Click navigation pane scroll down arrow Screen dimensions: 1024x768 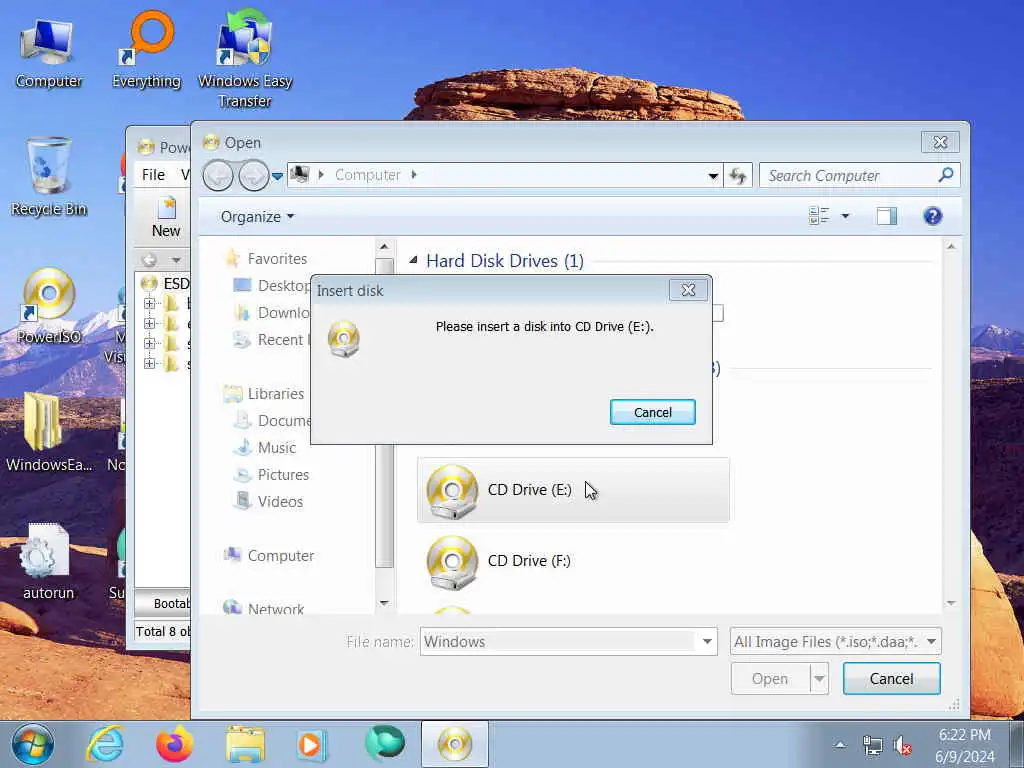(384, 603)
